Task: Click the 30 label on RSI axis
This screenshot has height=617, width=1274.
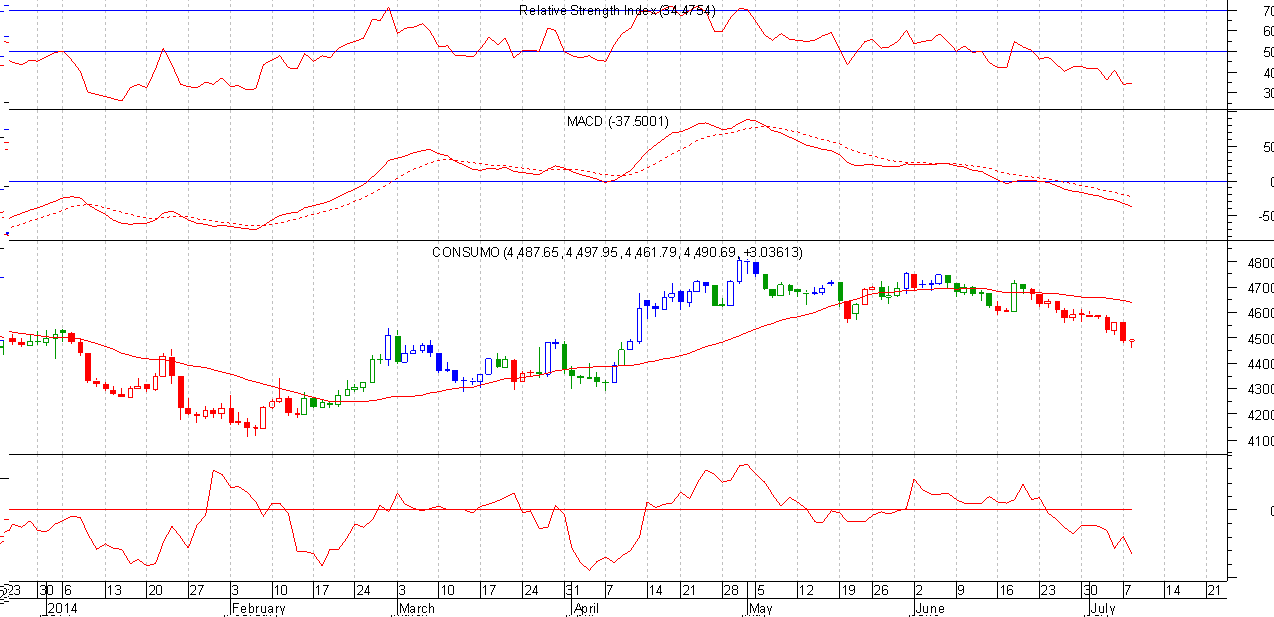Action: (1267, 93)
